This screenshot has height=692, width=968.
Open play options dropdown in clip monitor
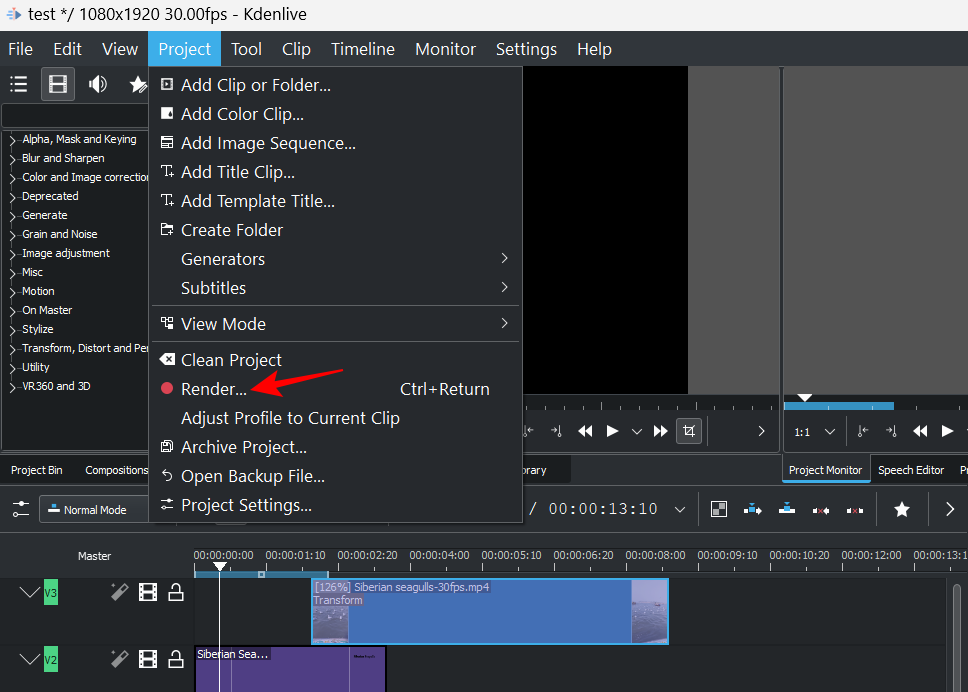pyautogui.click(x=636, y=431)
